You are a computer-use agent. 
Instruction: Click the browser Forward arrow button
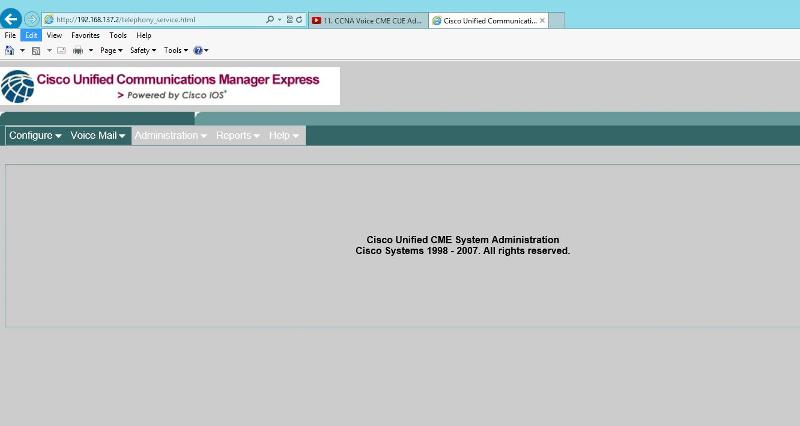point(32,19)
